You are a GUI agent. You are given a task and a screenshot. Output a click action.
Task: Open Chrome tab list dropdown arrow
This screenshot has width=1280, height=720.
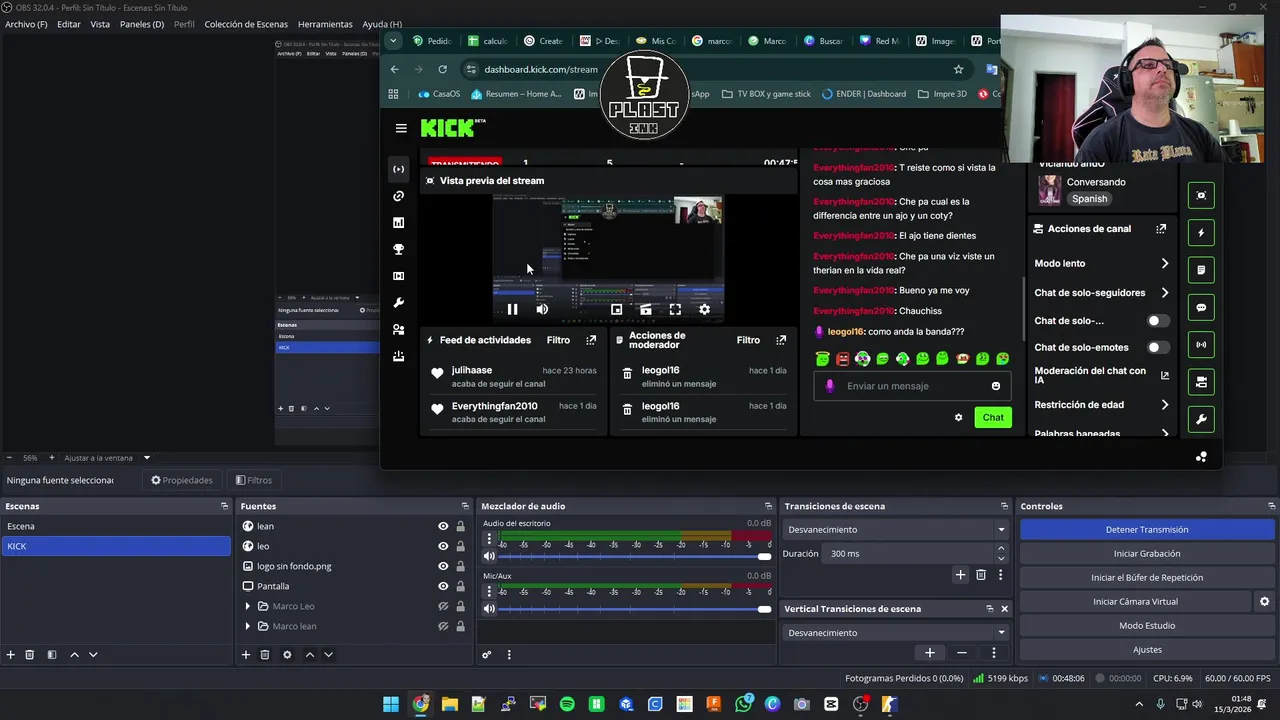tap(393, 41)
